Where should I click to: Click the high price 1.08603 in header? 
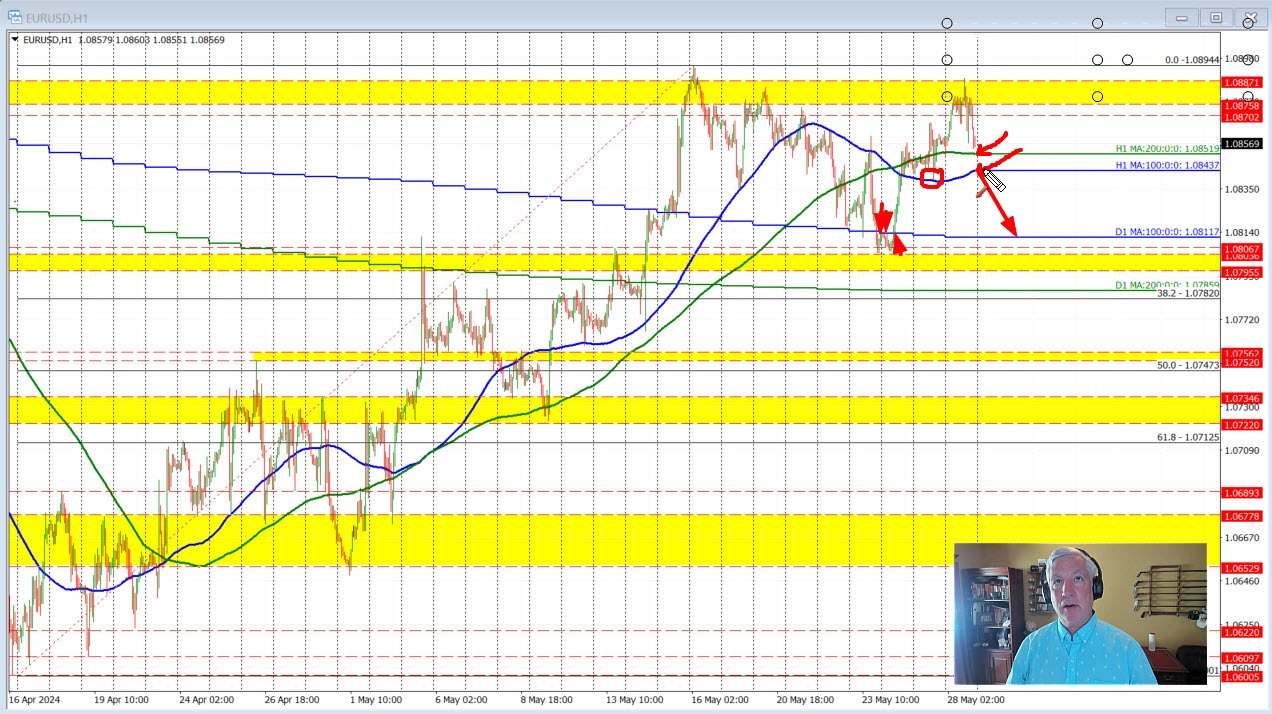pos(134,40)
